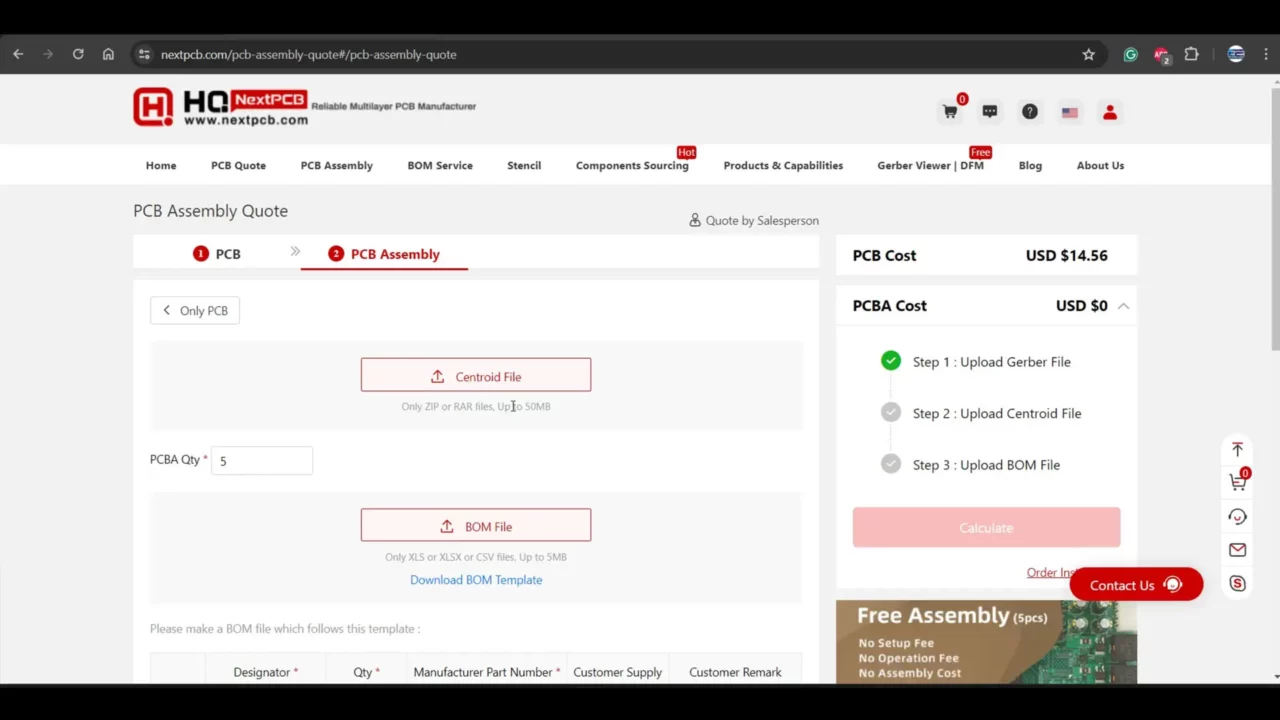
Task: Click Step 1 : Upload Gerber File
Action: [x=991, y=362]
